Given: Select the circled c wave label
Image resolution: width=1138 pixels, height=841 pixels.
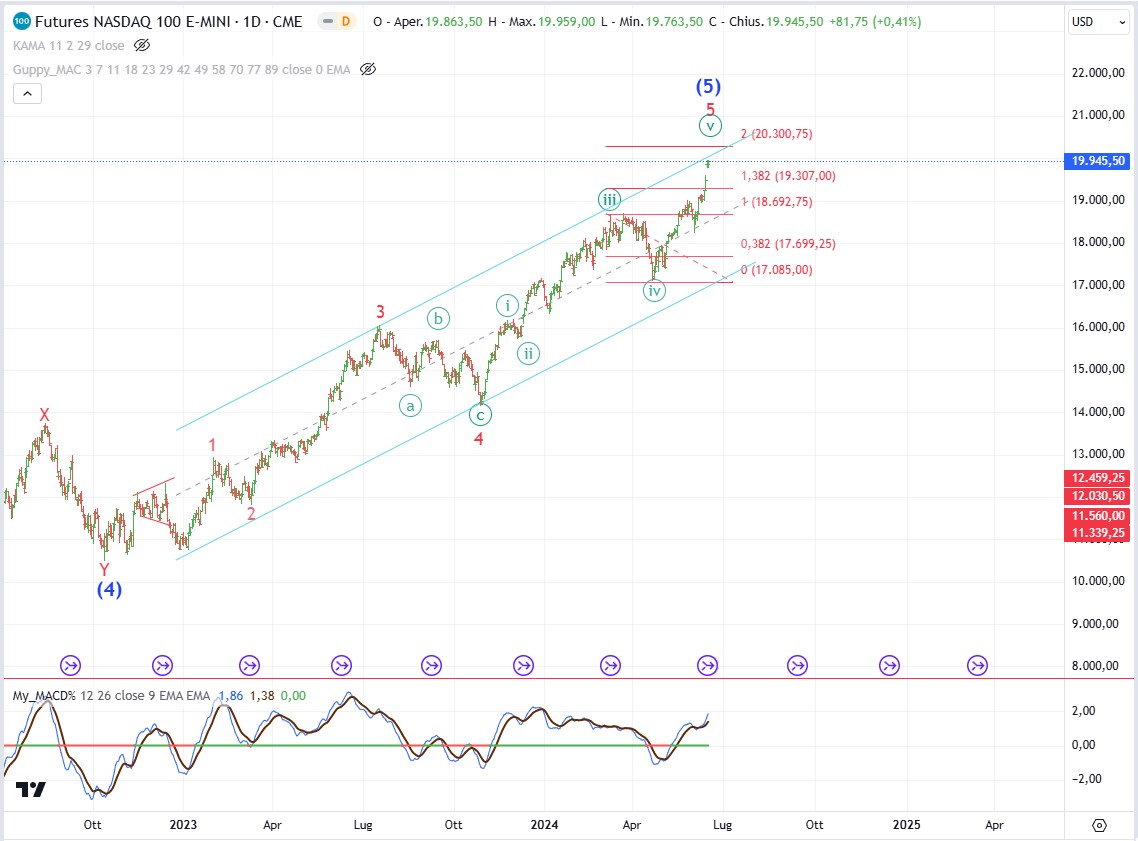Looking at the screenshot, I should click(480, 416).
